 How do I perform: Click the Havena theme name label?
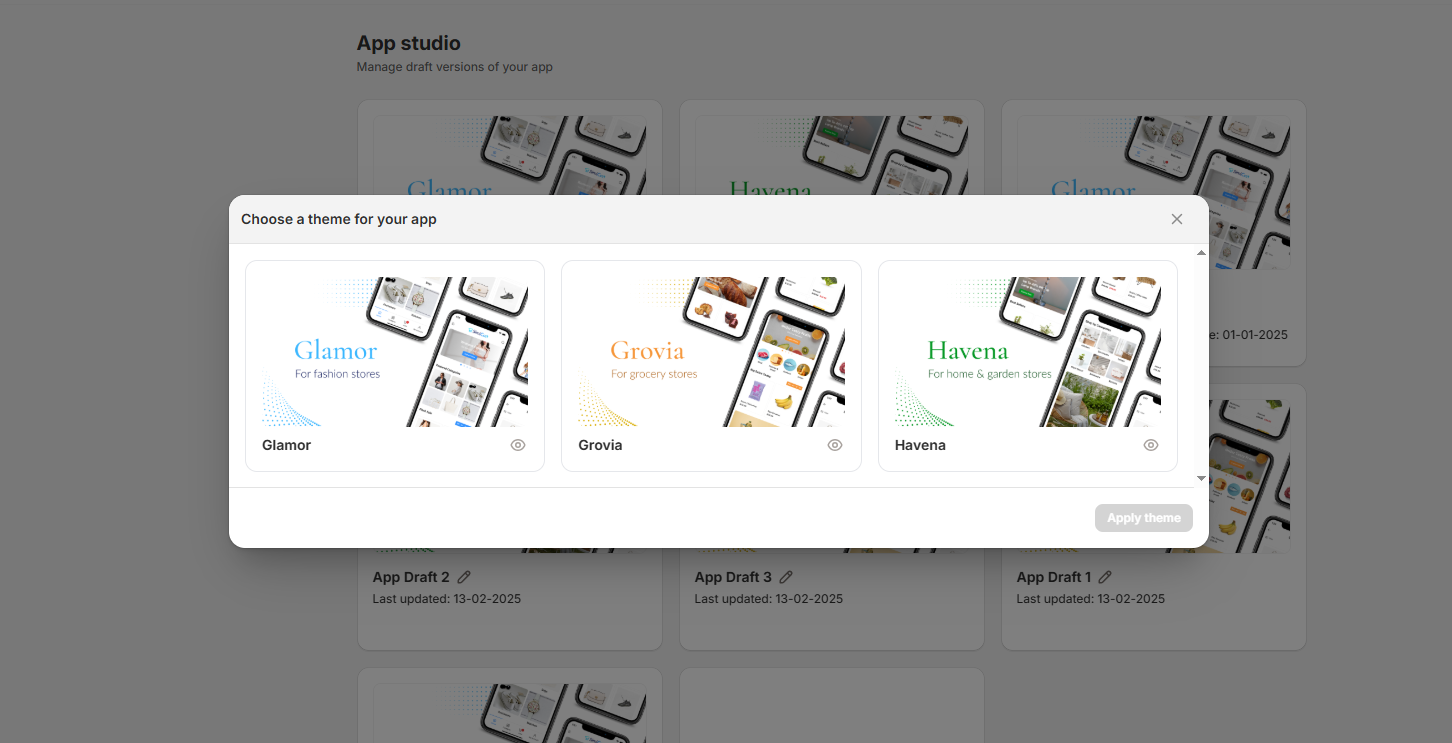(x=920, y=445)
